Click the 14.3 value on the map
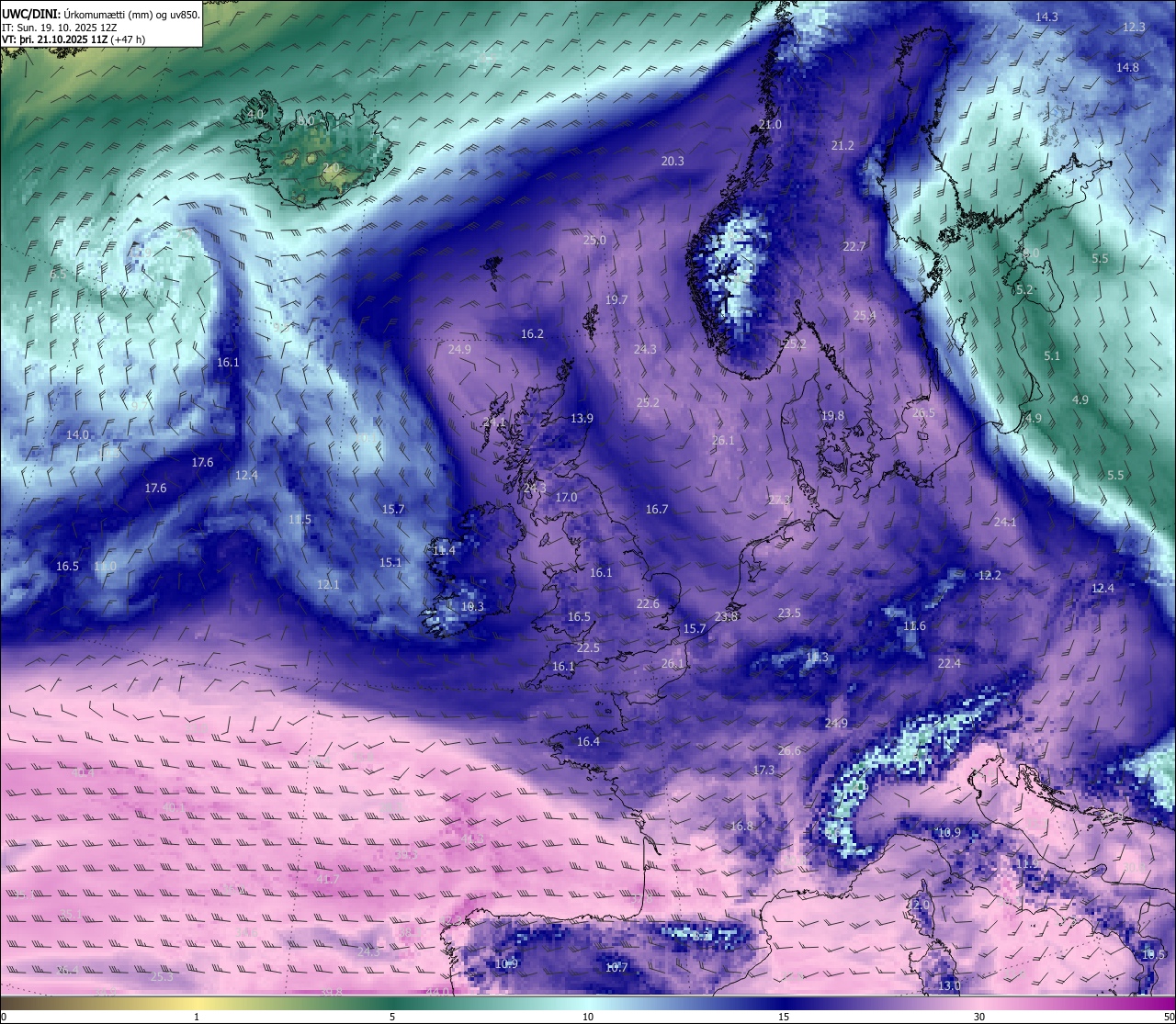 point(1046,17)
